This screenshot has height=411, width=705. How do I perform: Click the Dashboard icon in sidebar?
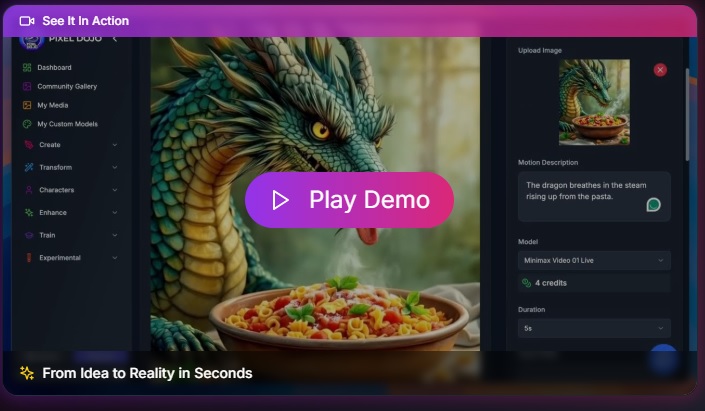(27, 67)
